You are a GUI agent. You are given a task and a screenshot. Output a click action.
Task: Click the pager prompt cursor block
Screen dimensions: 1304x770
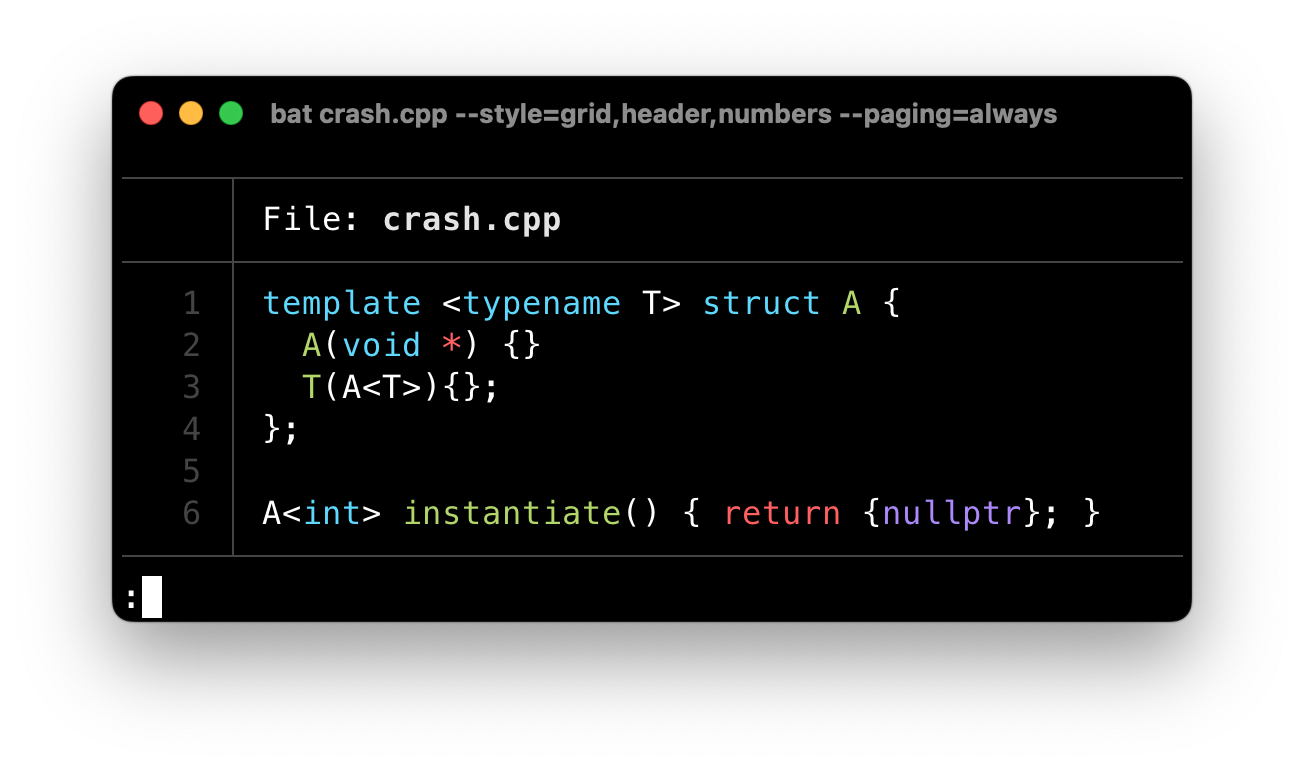(x=152, y=597)
